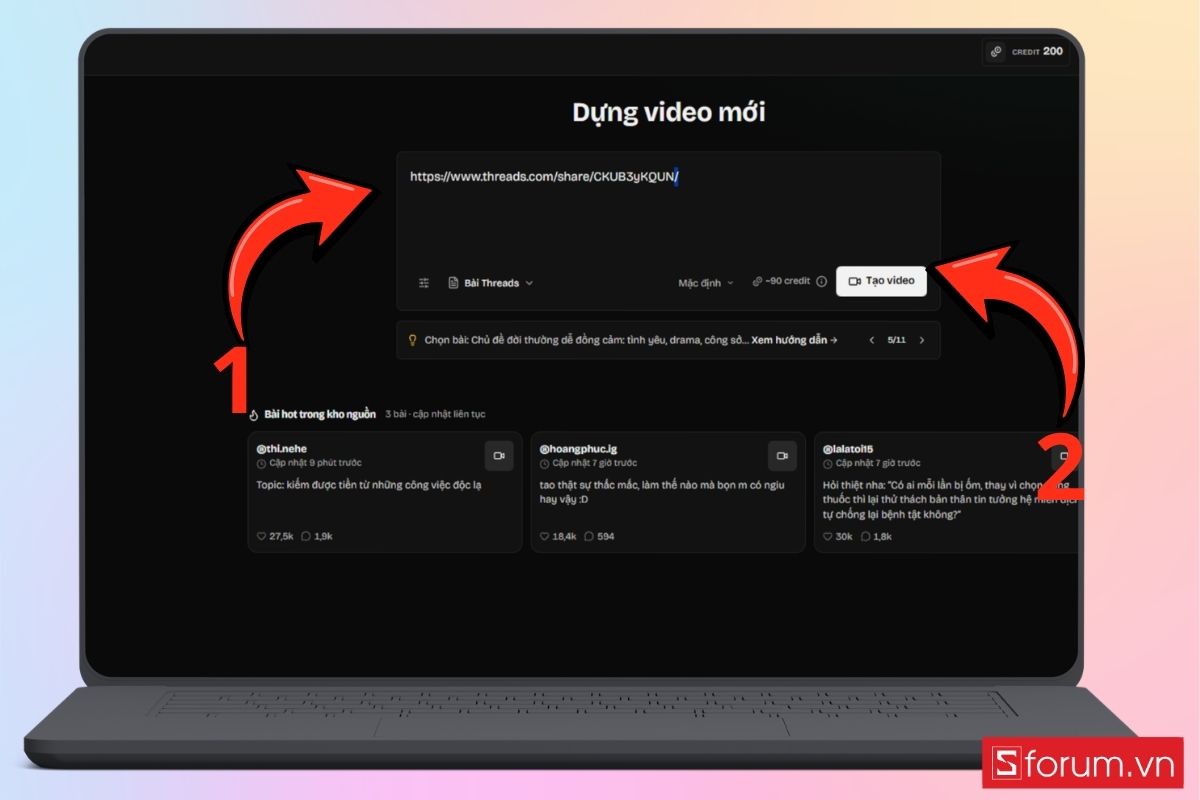Click the fire icon beside Bài hot
1200x800 pixels.
pyautogui.click(x=254, y=414)
